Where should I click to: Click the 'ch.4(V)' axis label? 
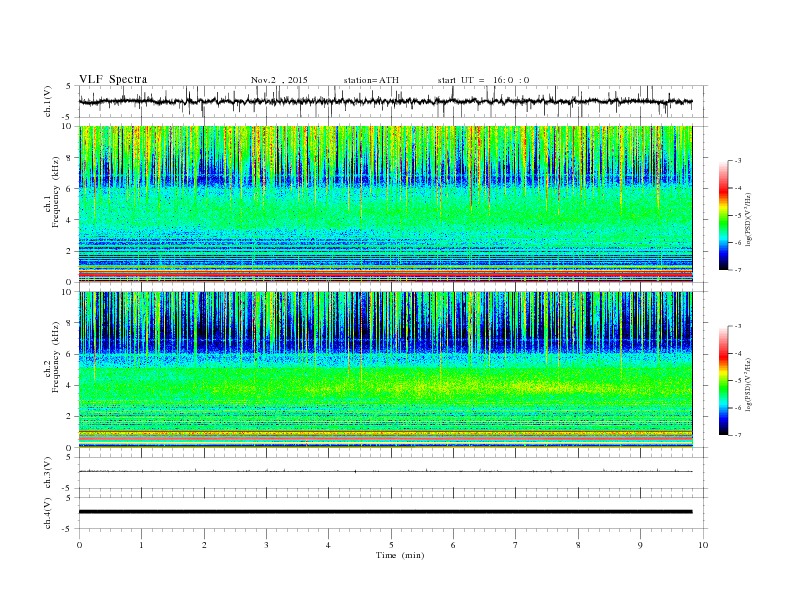[x=48, y=513]
